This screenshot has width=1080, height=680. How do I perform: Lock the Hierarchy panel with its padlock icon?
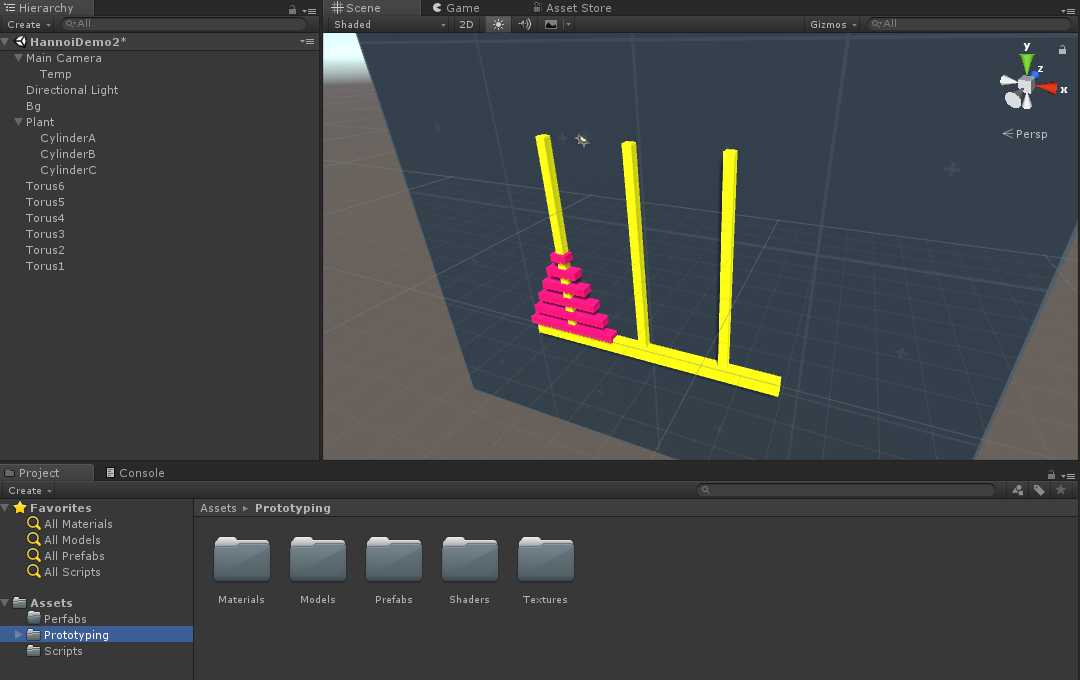(x=292, y=10)
